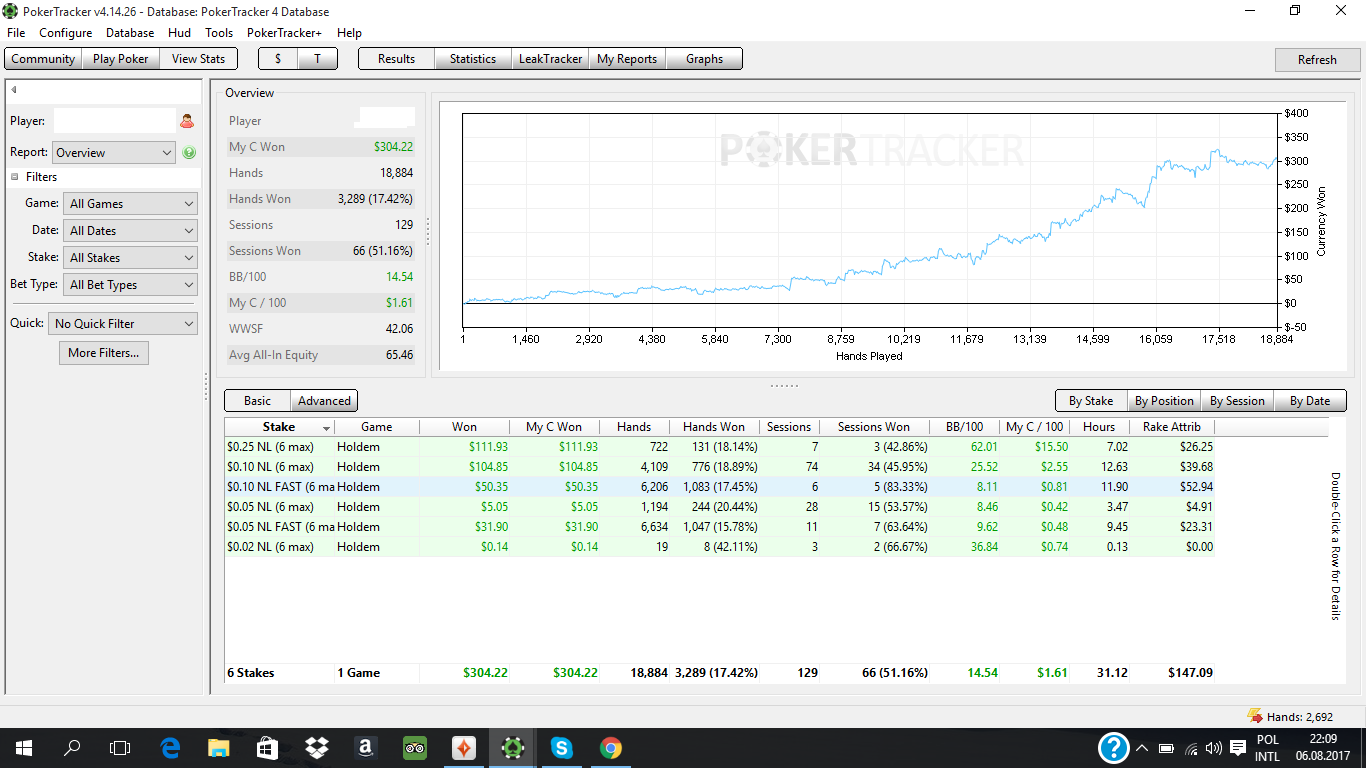Open Skype from the taskbar
1366x768 pixels.
(x=561, y=748)
